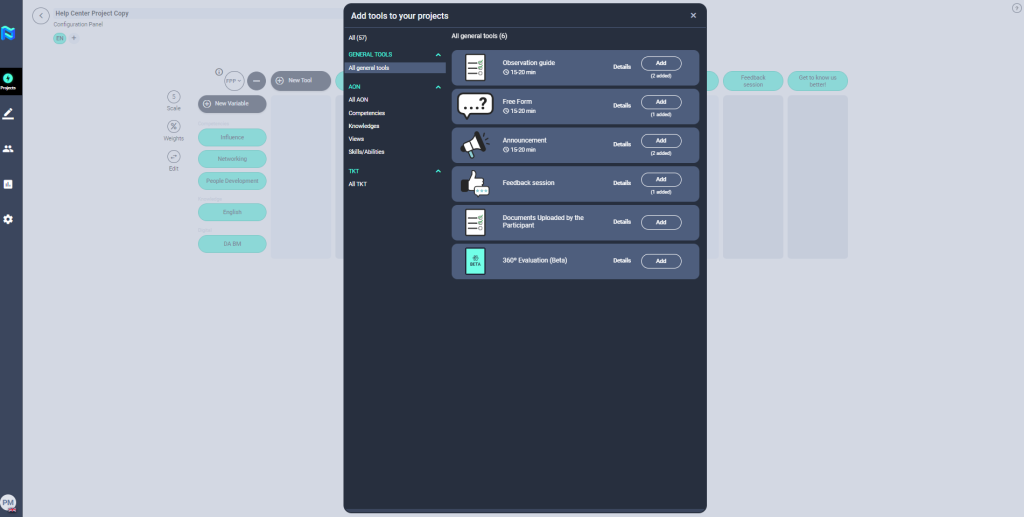Select the Competencies category
1024x517 pixels.
[x=366, y=113]
